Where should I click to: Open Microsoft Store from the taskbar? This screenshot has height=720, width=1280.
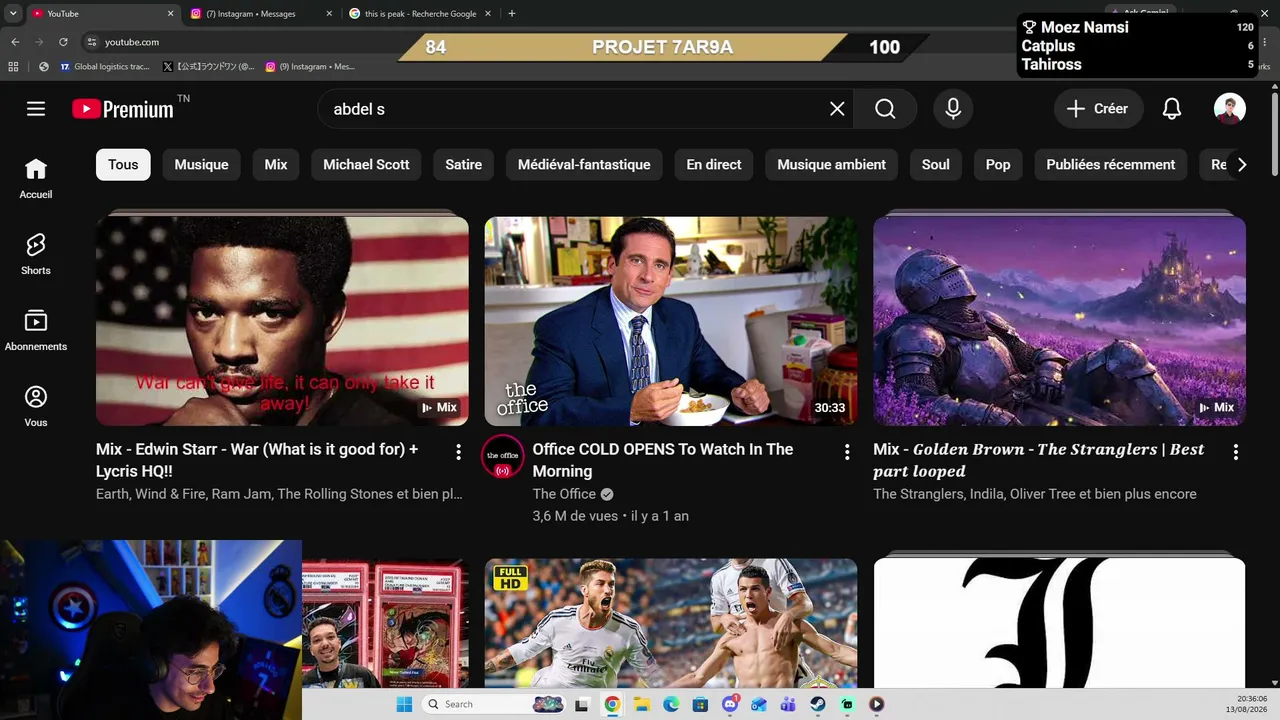tap(700, 704)
